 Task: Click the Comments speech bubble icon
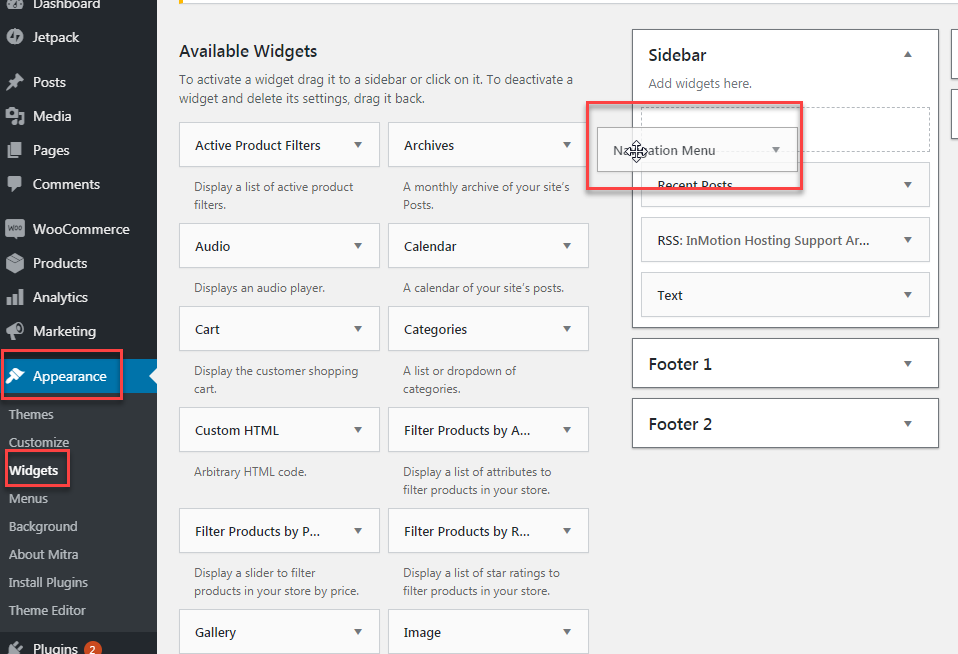point(15,184)
